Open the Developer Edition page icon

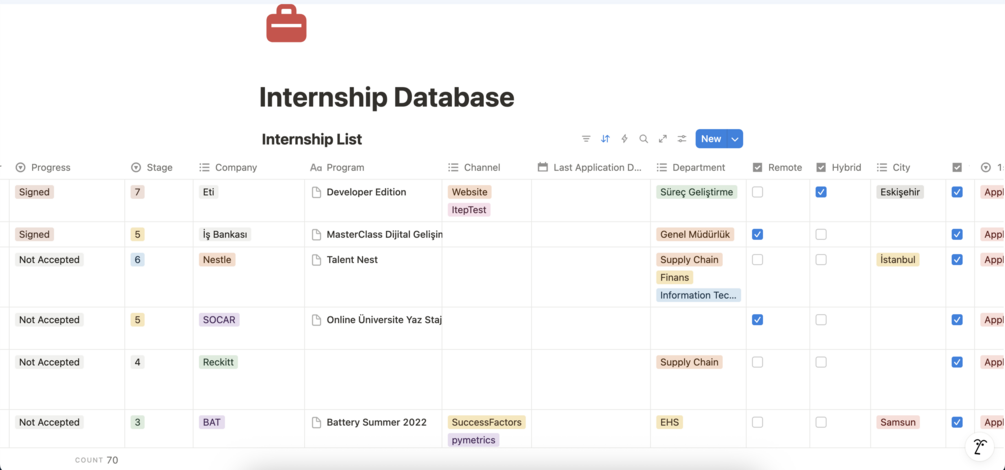coord(316,192)
